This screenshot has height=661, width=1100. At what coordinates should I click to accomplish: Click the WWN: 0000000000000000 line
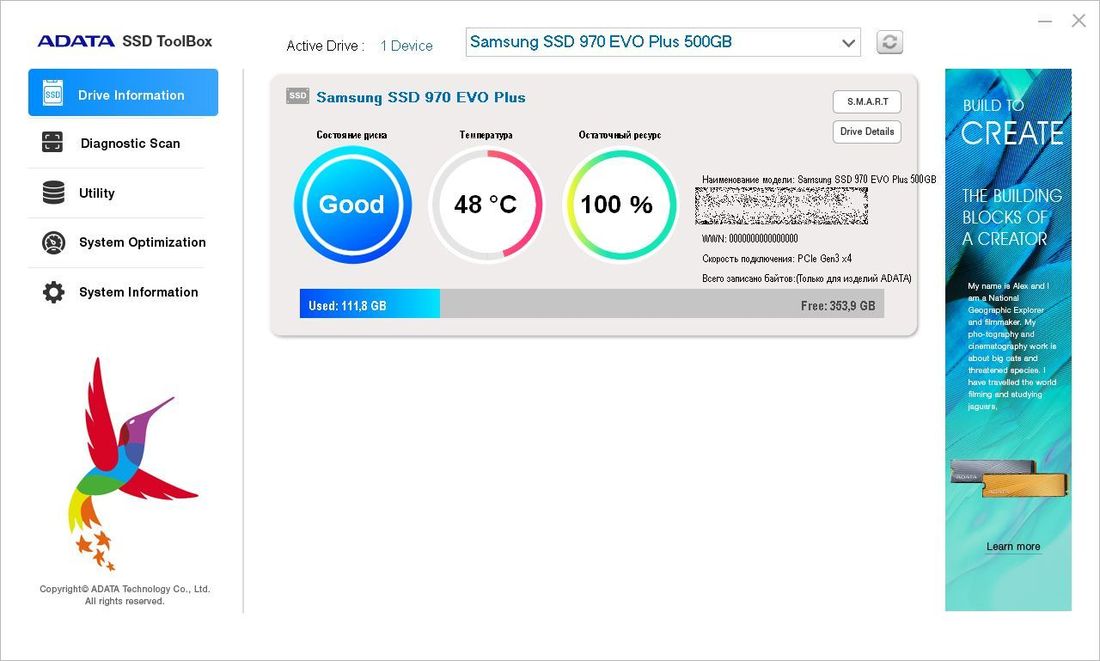click(750, 239)
